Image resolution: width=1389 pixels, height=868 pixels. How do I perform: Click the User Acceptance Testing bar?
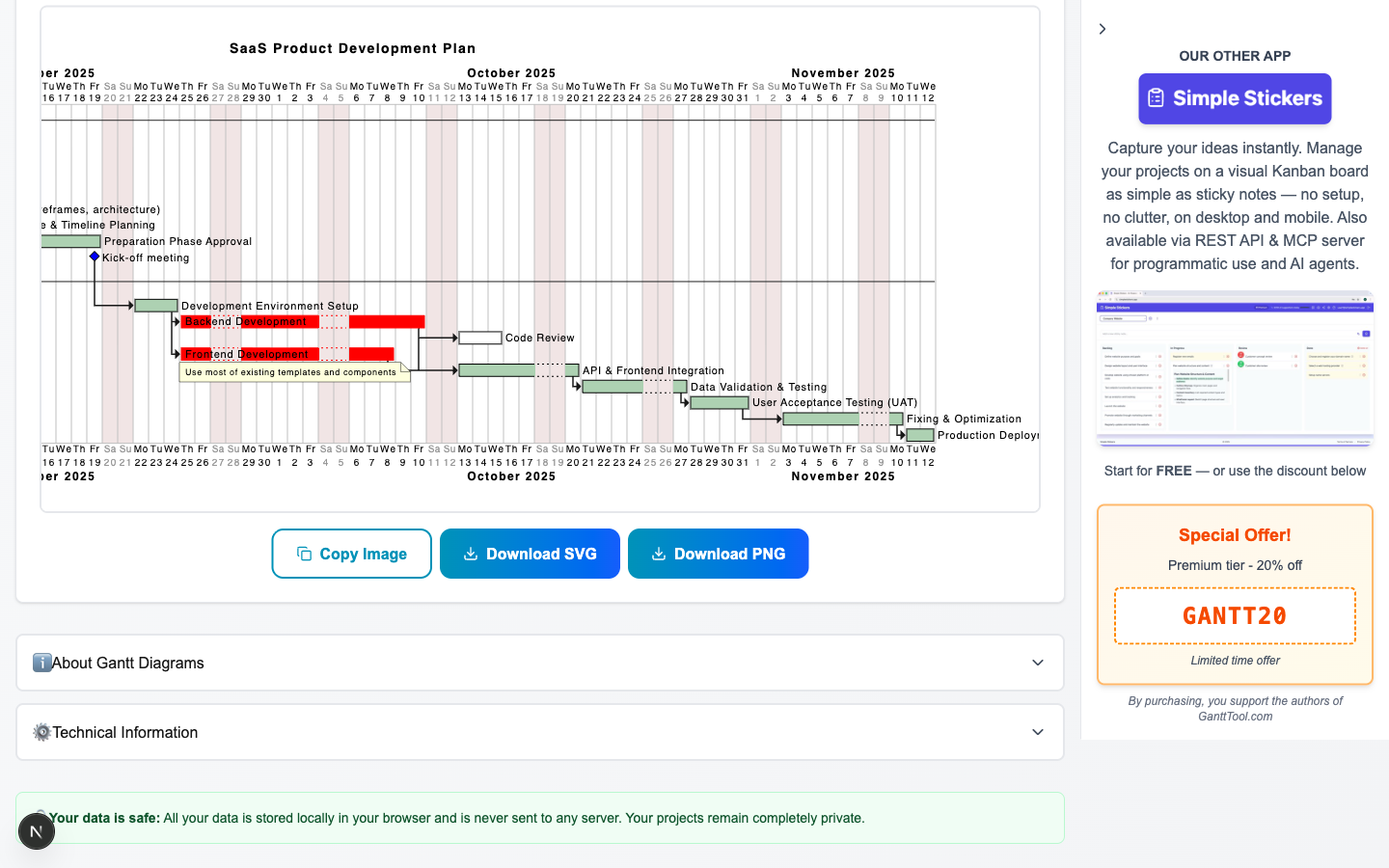(720, 403)
